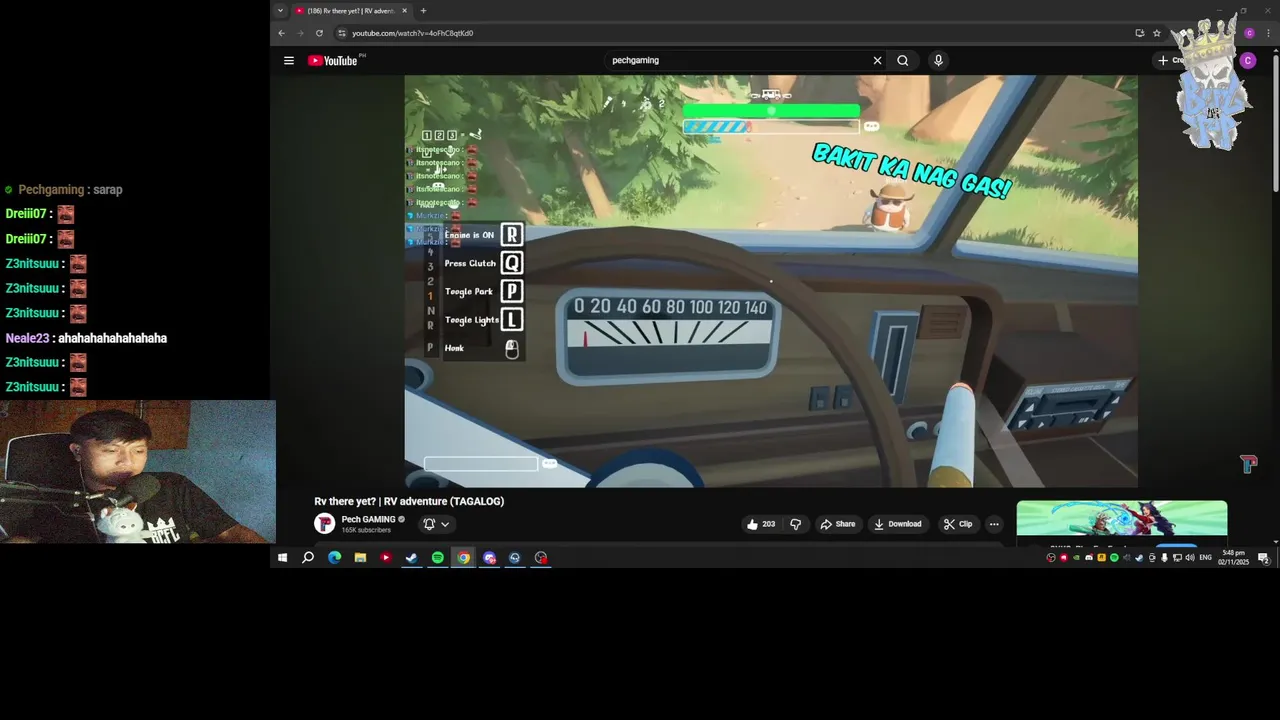Screen dimensions: 1280x720
Task: Open more actions ellipsis menu
Action: pos(994,524)
